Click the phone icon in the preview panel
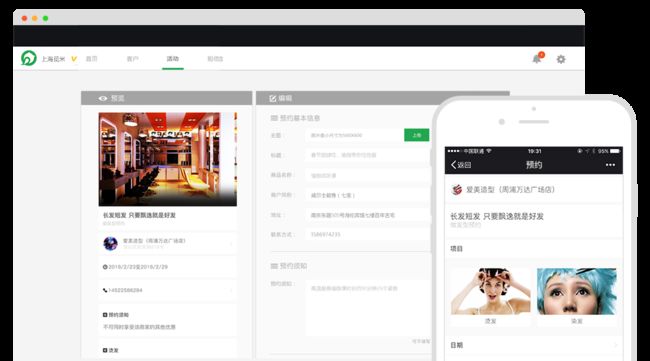650x361 pixels. tap(105, 290)
